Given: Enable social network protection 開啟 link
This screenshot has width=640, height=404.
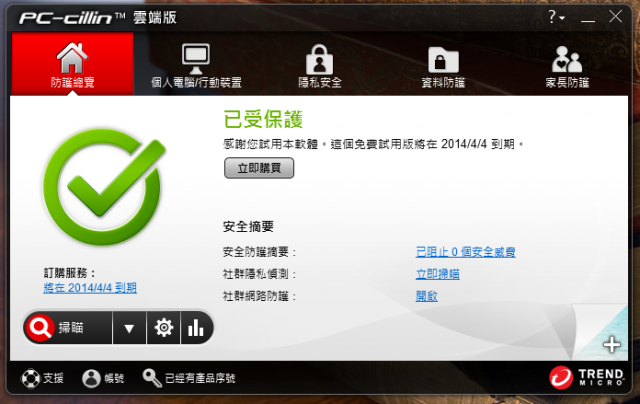Looking at the screenshot, I should point(427,296).
